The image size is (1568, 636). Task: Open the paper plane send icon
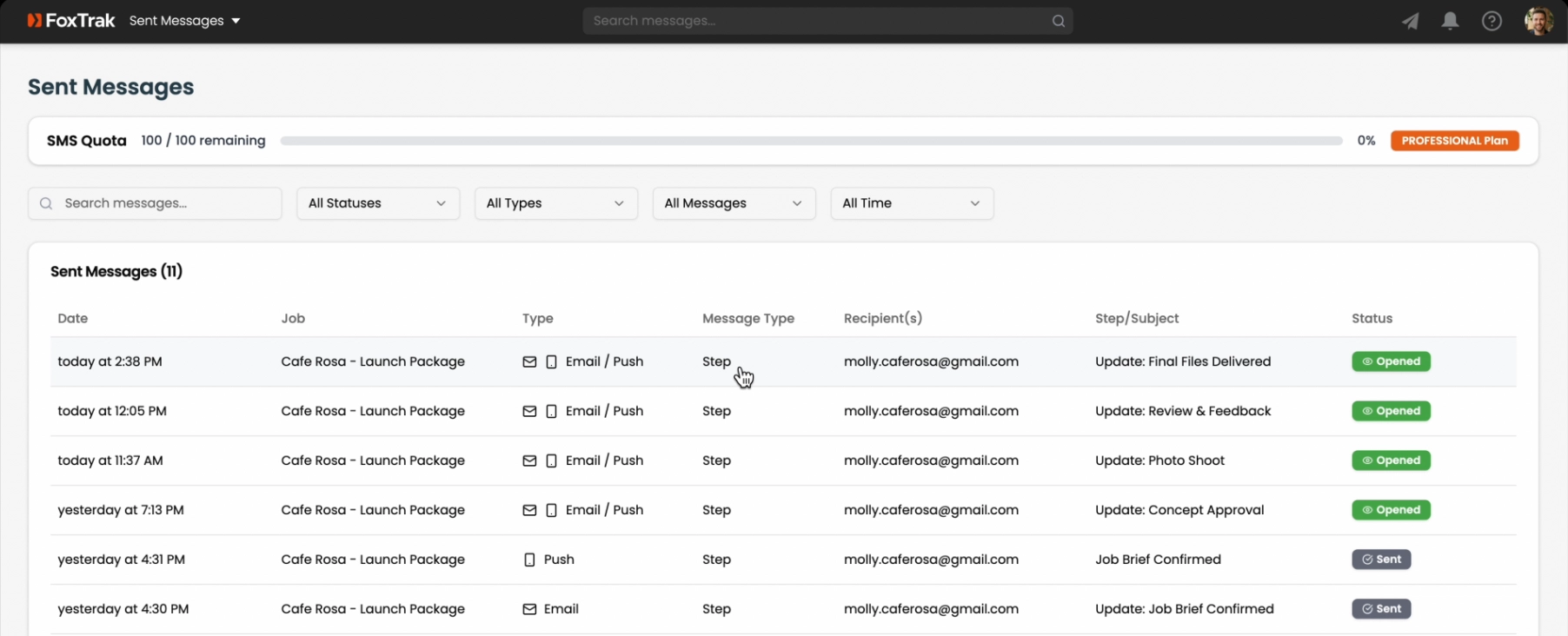(x=1410, y=21)
